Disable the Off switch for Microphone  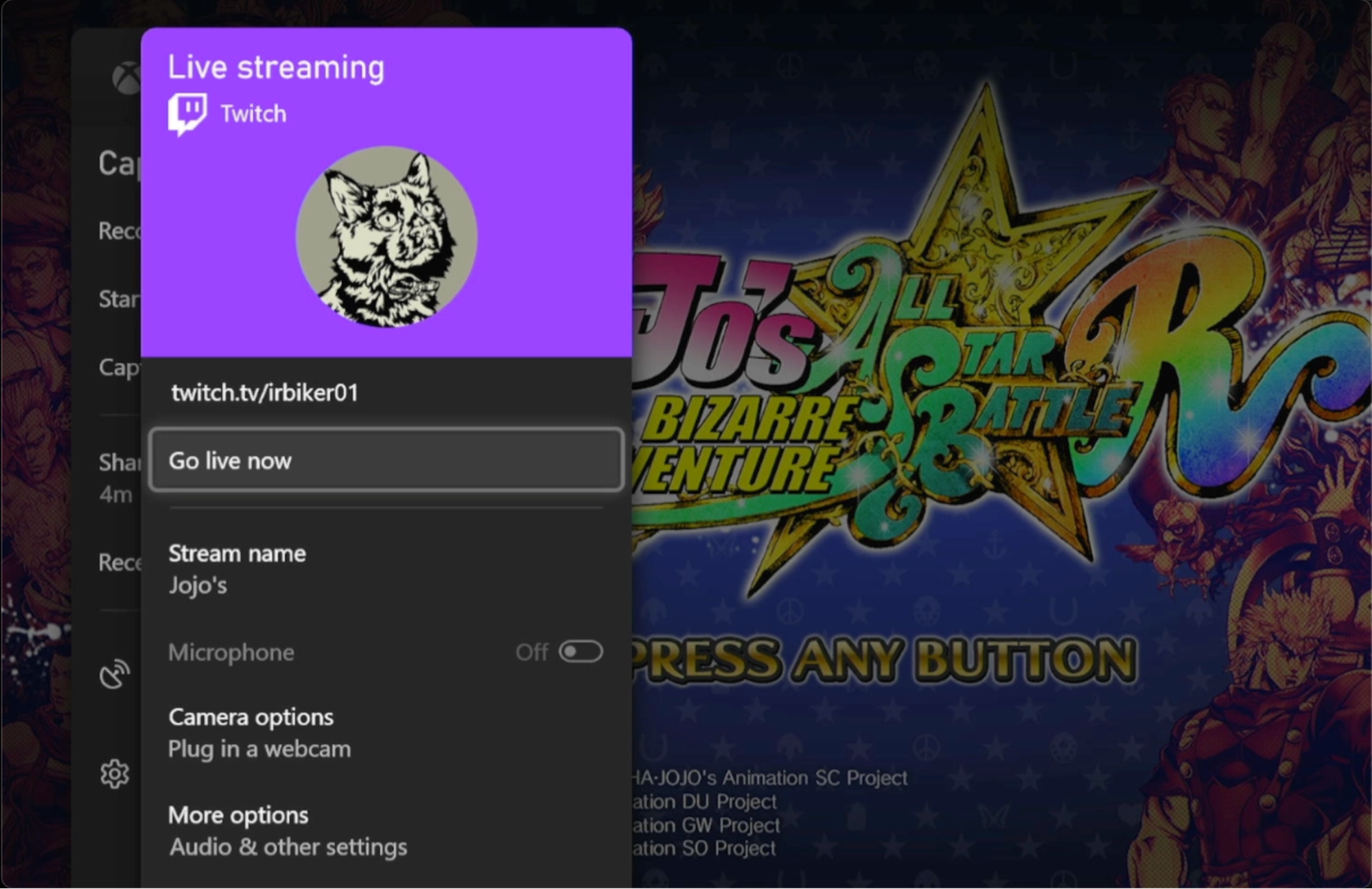tap(581, 651)
